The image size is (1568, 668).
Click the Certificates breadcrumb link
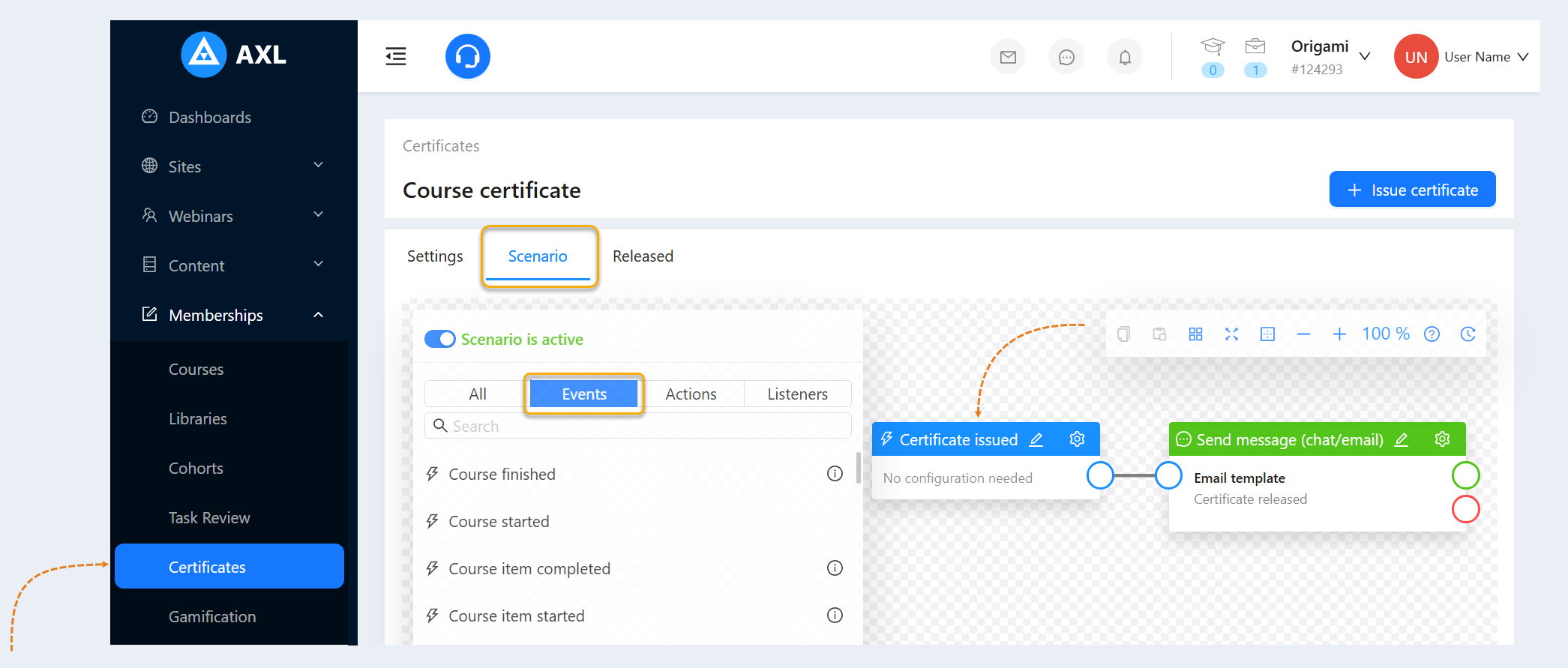point(441,146)
